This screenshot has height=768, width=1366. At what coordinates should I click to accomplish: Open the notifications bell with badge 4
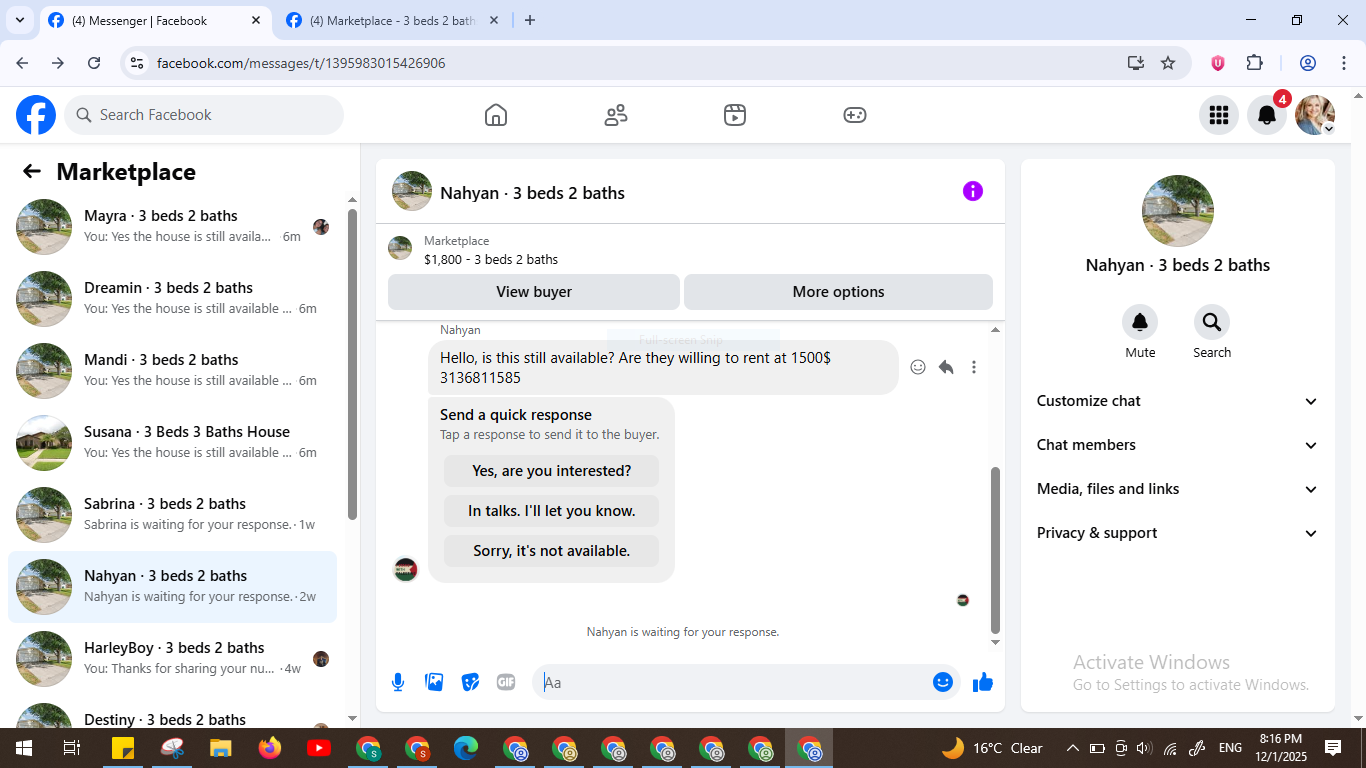point(1267,115)
